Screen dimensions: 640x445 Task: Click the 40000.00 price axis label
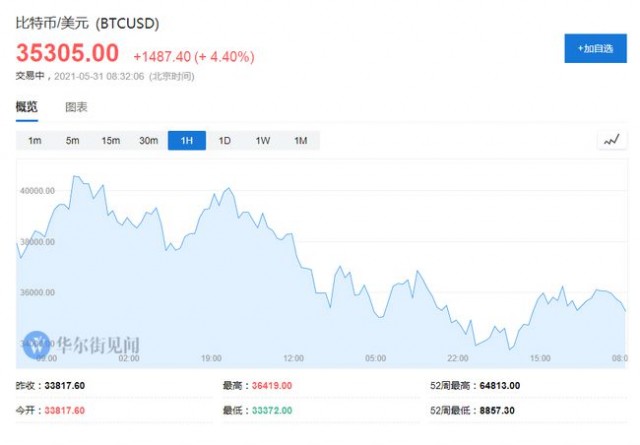click(x=38, y=191)
